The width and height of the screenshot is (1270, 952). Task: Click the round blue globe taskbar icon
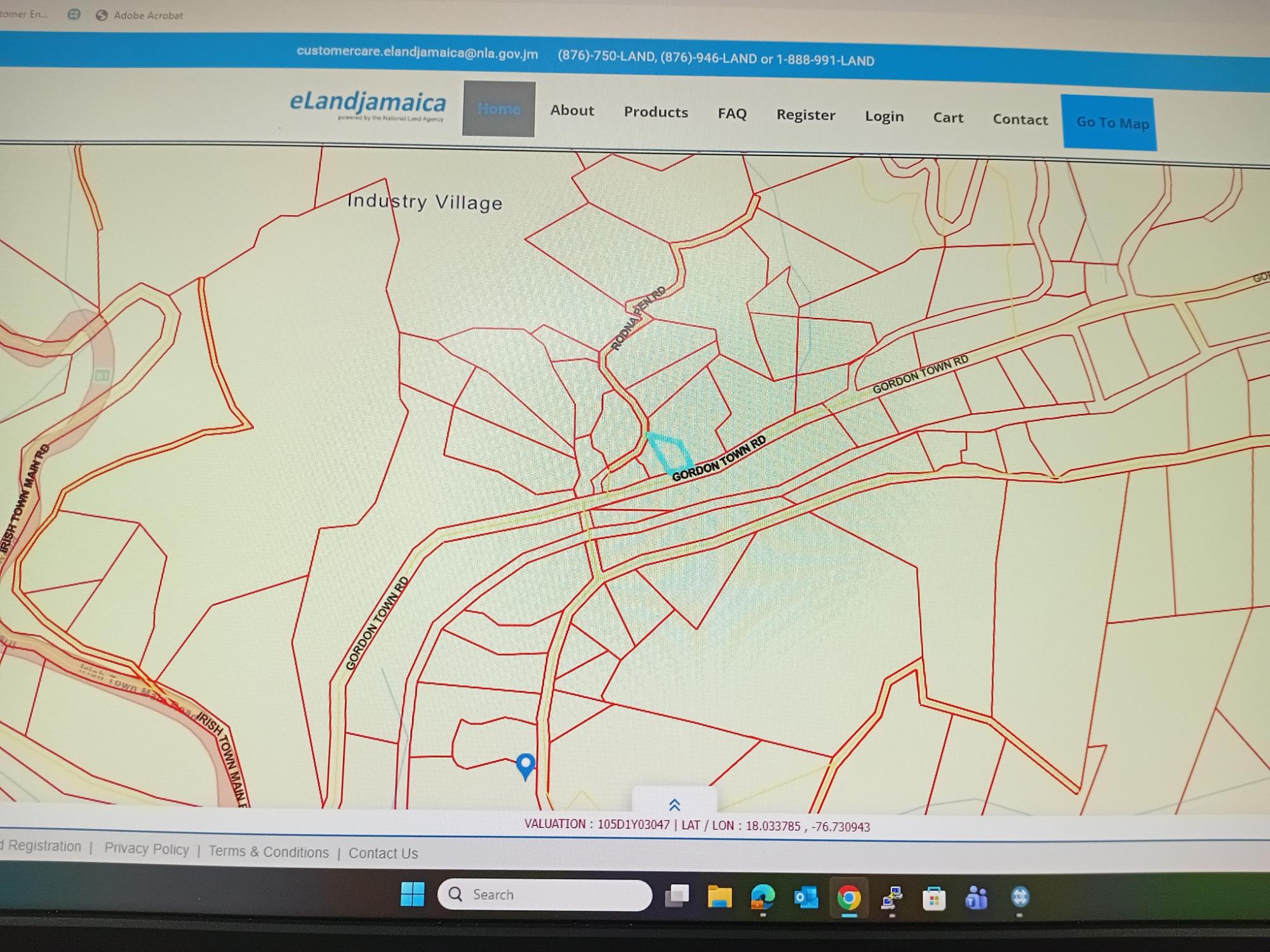(1020, 897)
